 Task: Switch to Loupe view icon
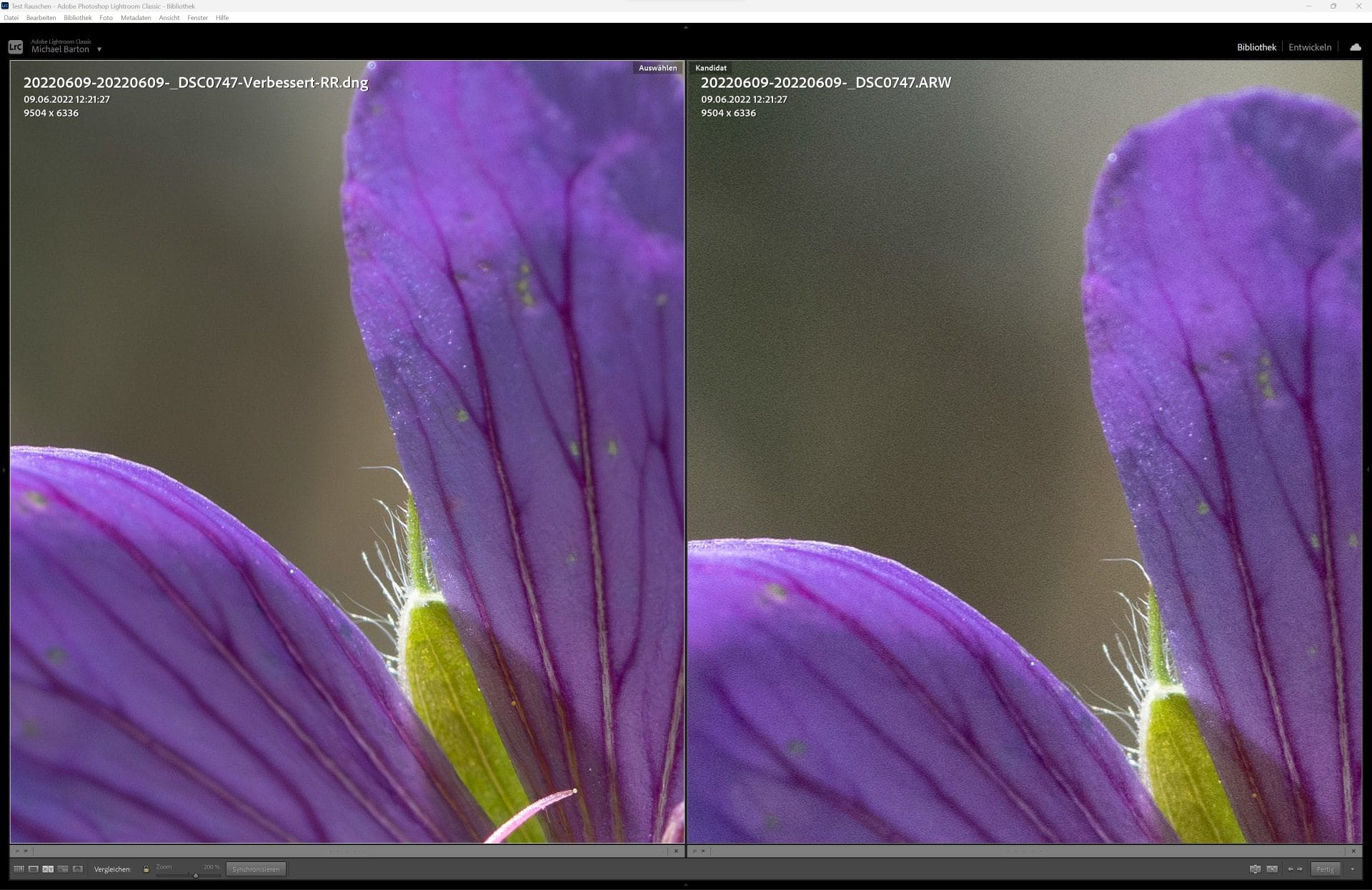coord(34,869)
